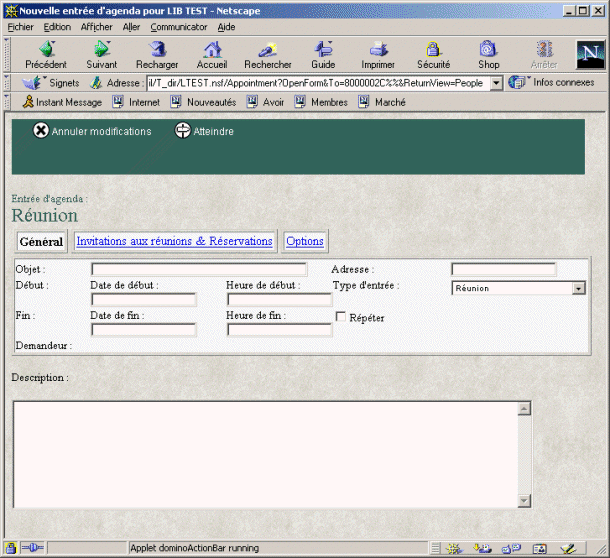Image resolution: width=610 pixels, height=558 pixels.
Task: Switch to Invitations aux réunions & Réservations tab
Action: pos(174,241)
